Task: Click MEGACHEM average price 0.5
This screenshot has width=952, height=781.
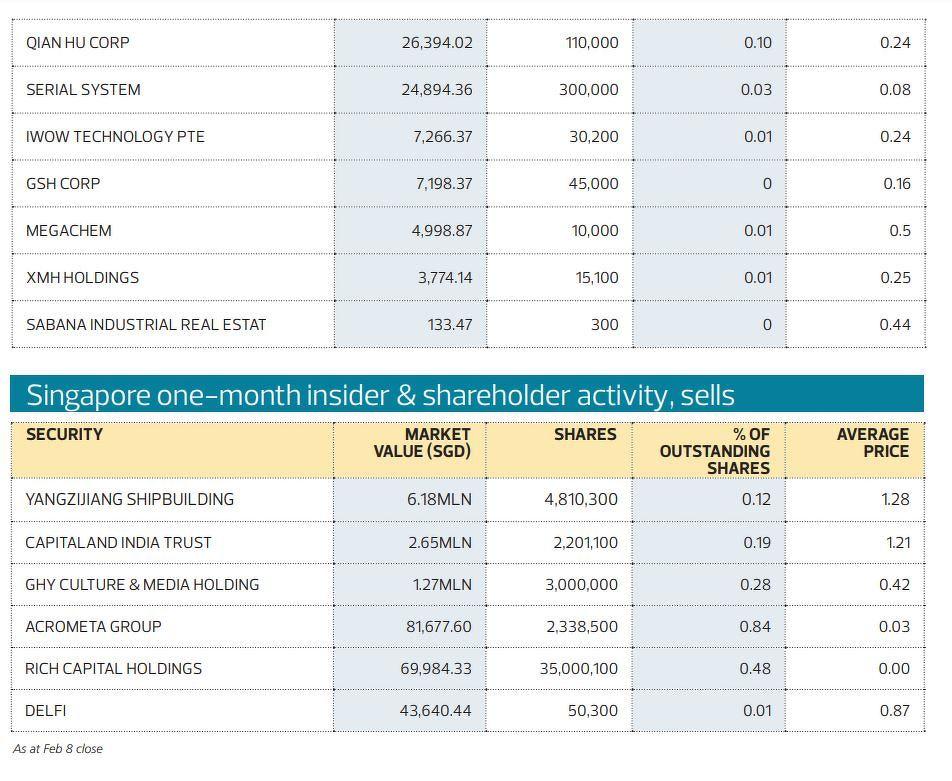Action: point(900,231)
